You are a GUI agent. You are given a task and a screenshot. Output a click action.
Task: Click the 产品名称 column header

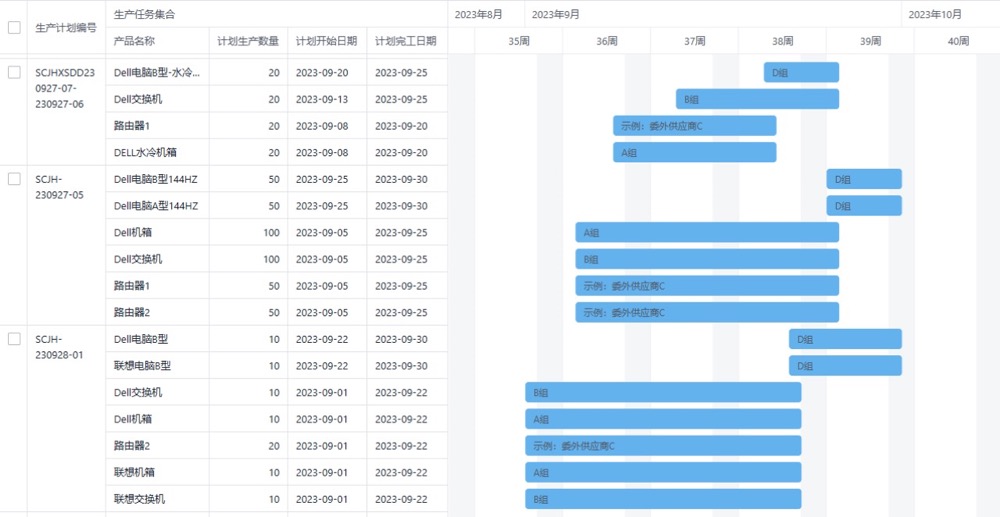click(x=135, y=41)
